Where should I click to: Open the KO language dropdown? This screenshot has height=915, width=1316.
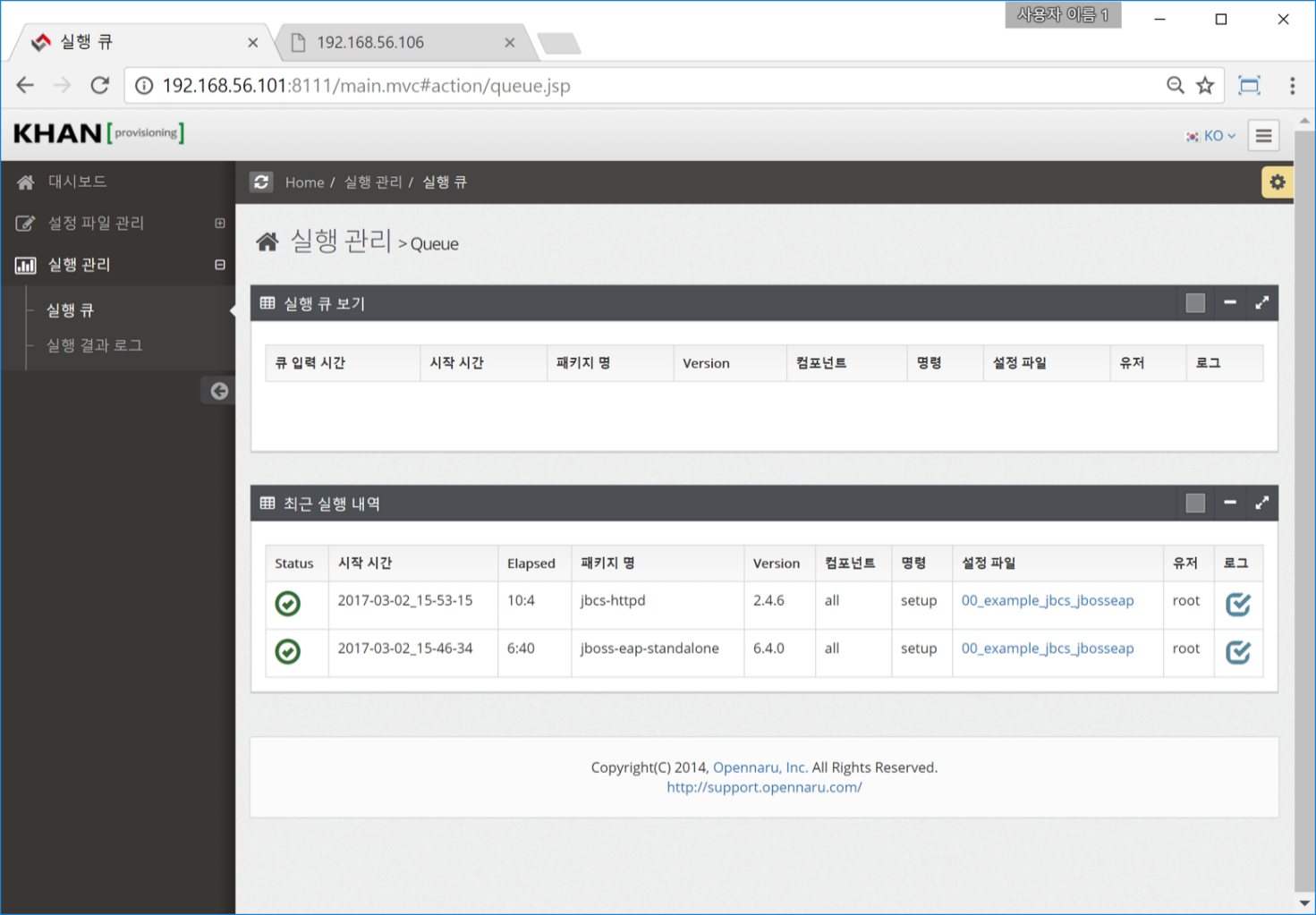coord(1211,136)
